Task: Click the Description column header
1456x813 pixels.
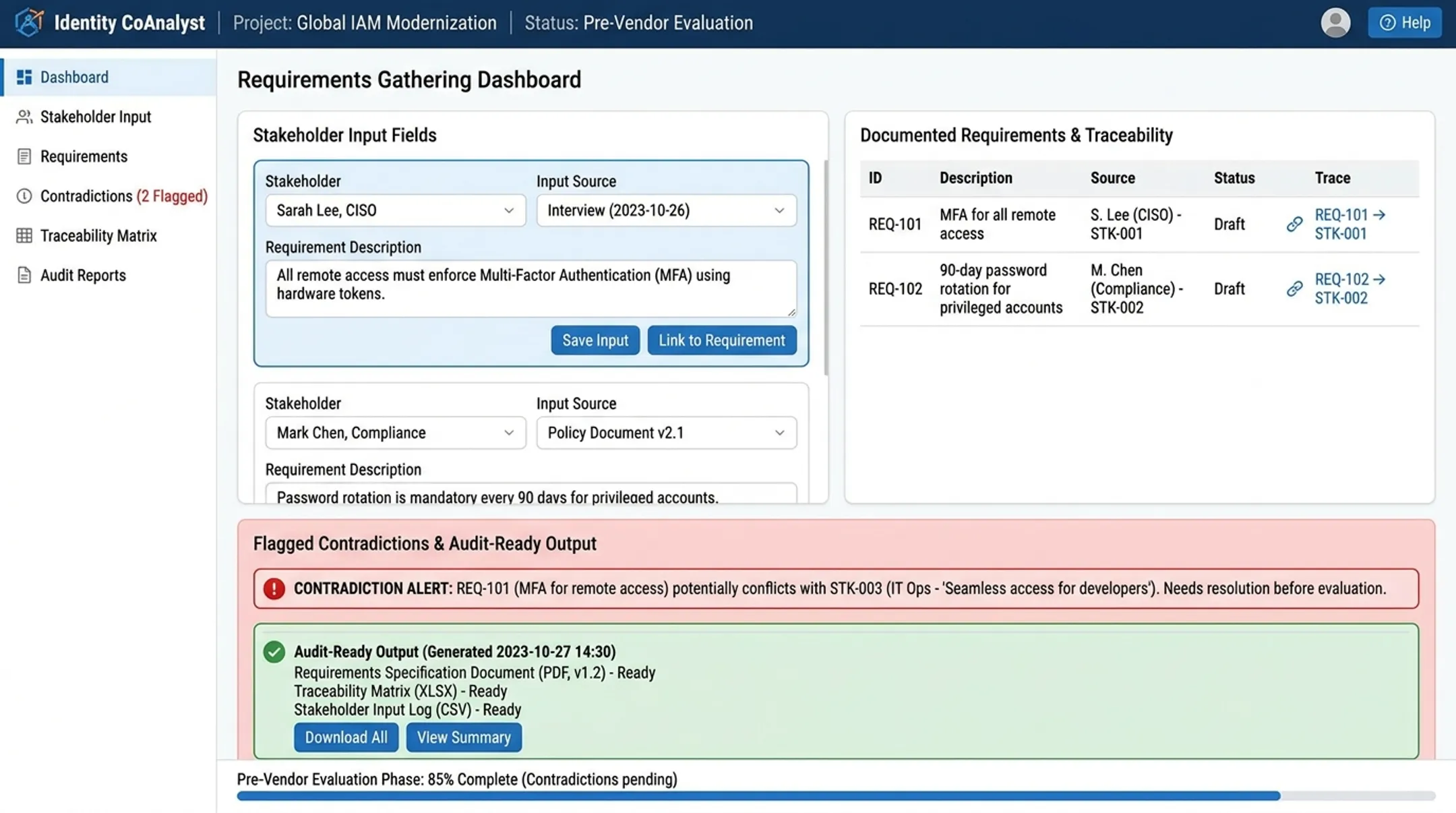Action: click(x=976, y=178)
